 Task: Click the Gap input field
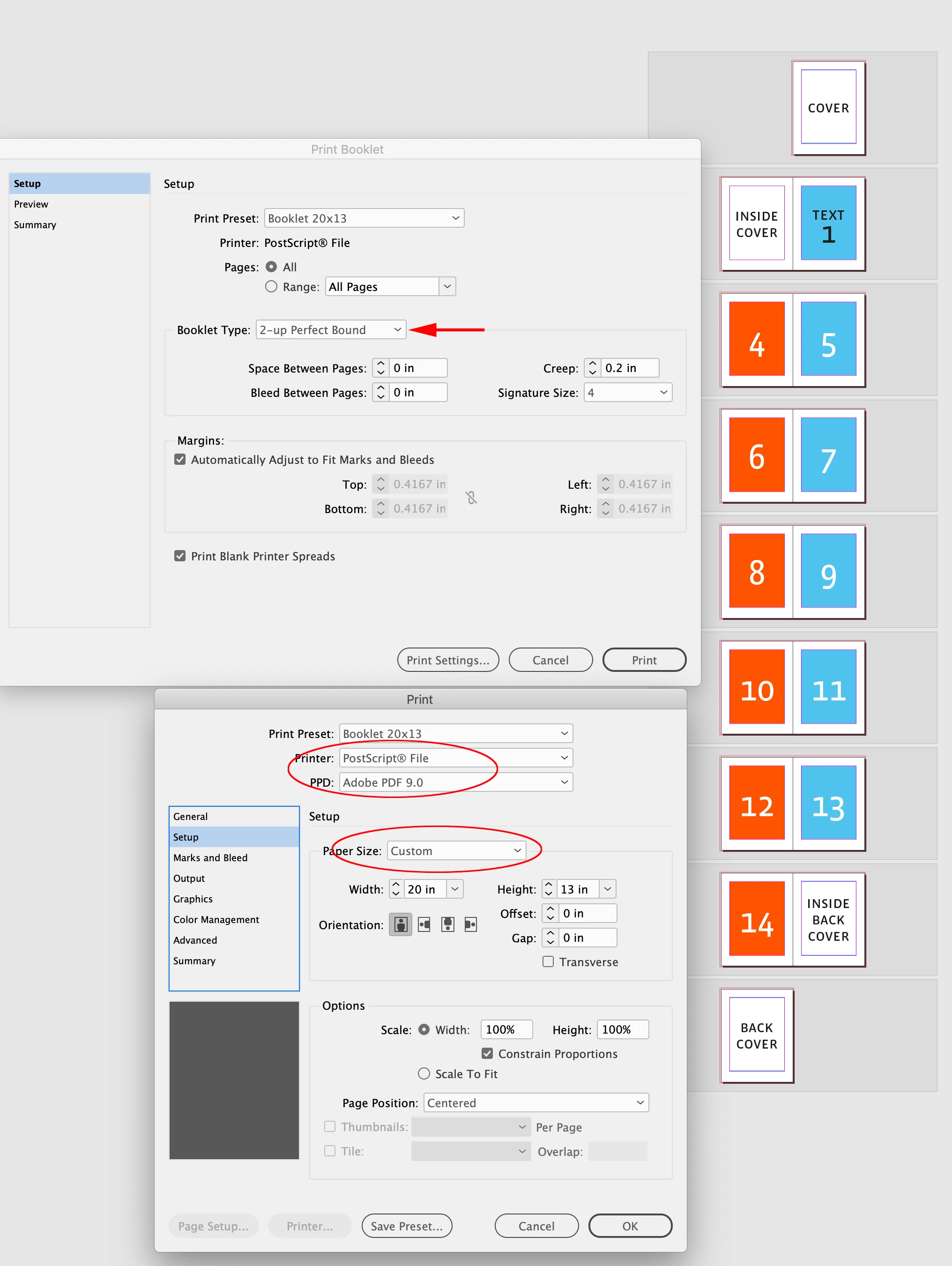(x=588, y=938)
